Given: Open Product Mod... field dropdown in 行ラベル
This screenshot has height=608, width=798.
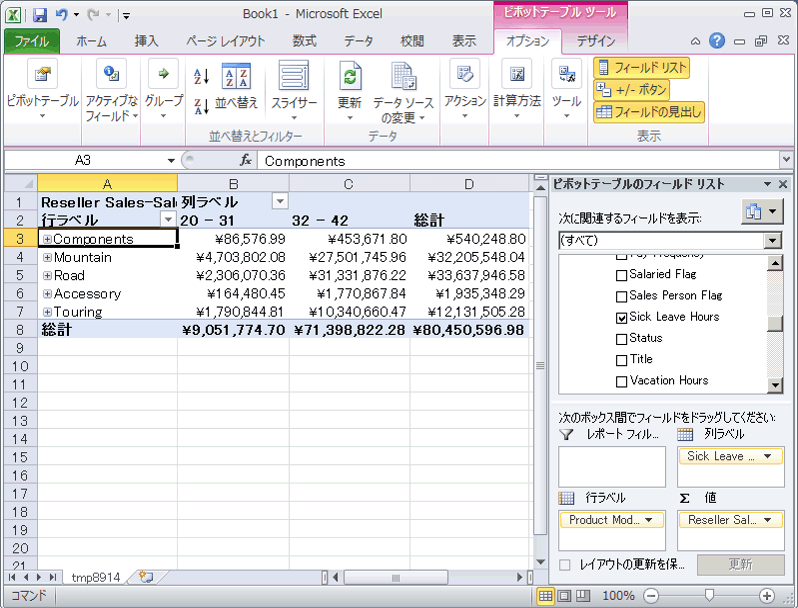Looking at the screenshot, I should point(648,520).
